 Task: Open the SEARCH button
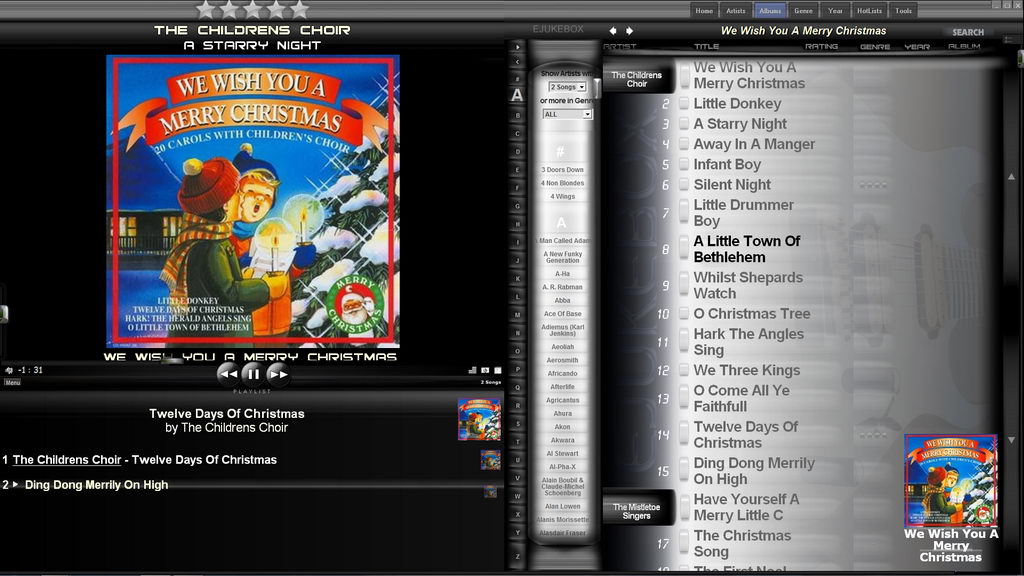coord(968,32)
